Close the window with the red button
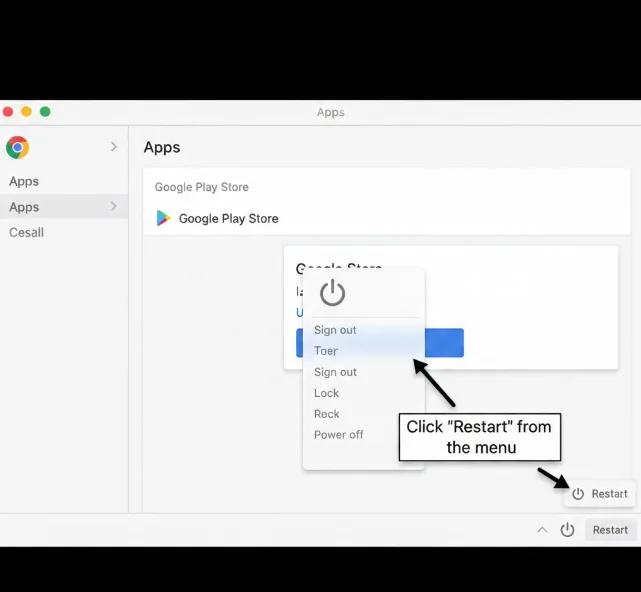This screenshot has width=641, height=592. point(8,112)
